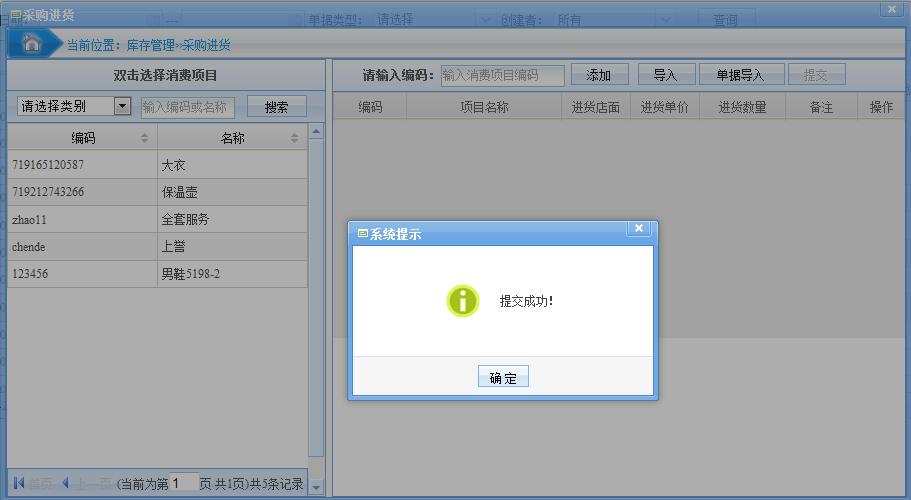
Task: Focus the 输入编码或名称 search field
Action: (x=186, y=107)
